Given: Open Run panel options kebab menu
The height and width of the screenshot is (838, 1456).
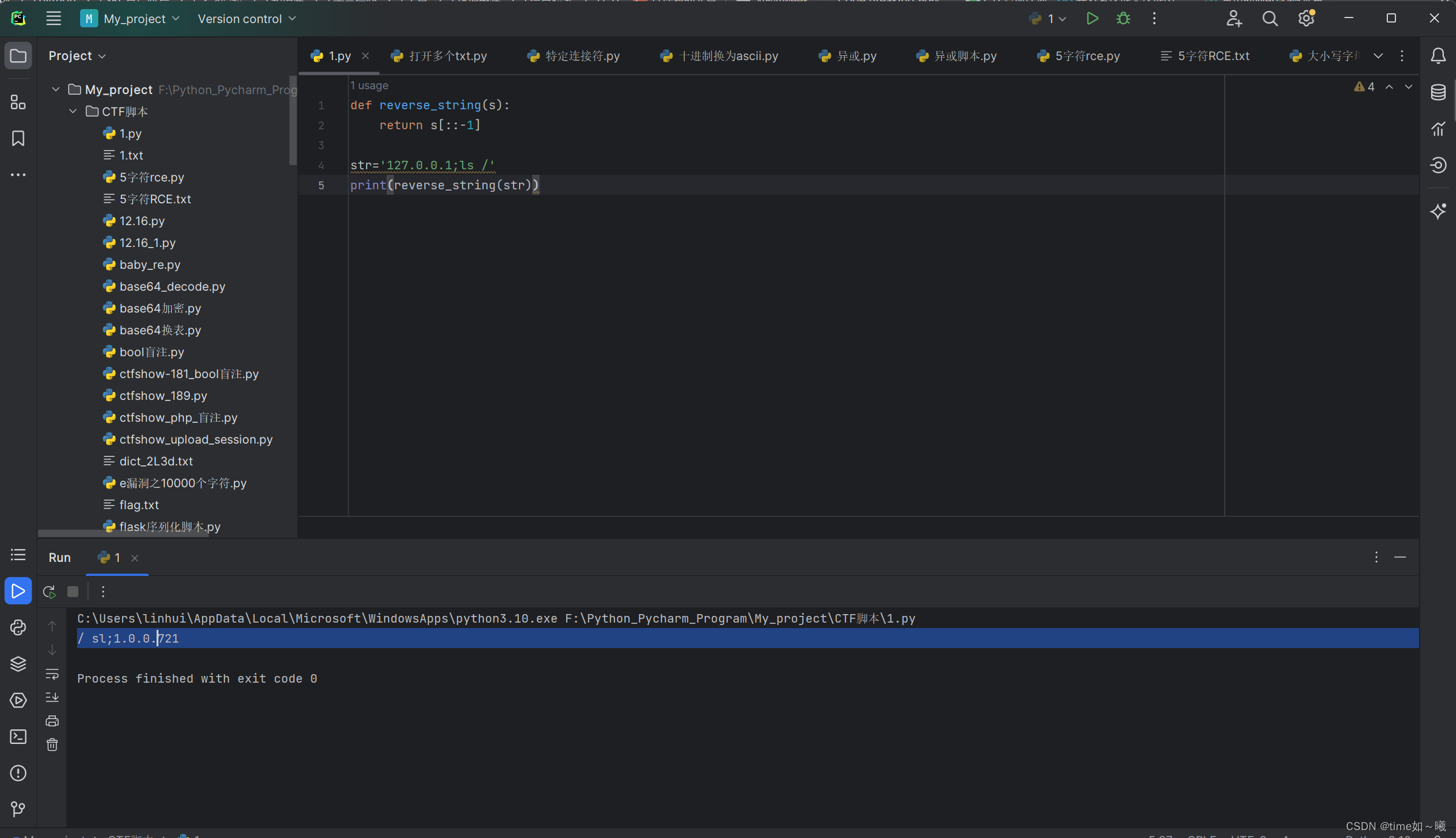Looking at the screenshot, I should [1376, 557].
